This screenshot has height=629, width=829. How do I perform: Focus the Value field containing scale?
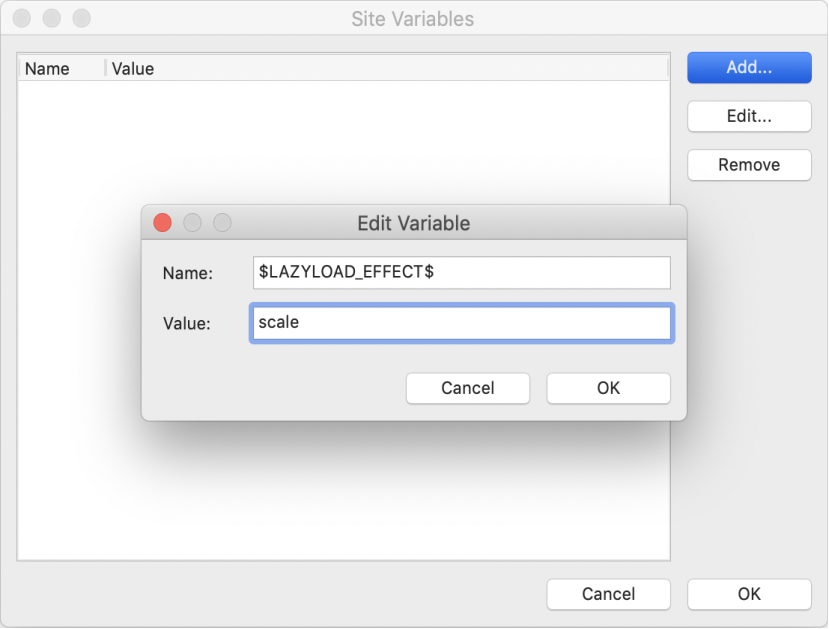point(462,323)
